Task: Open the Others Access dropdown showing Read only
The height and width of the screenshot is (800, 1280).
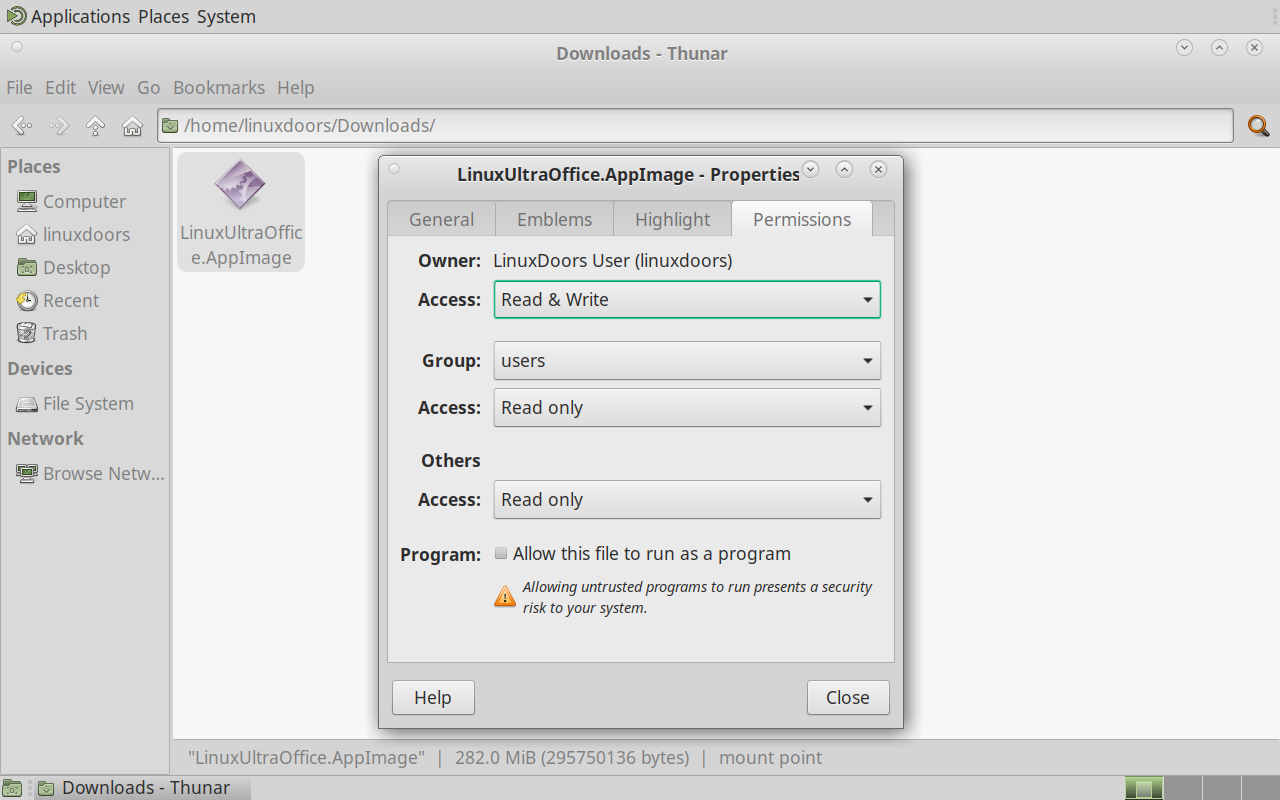Action: point(687,499)
